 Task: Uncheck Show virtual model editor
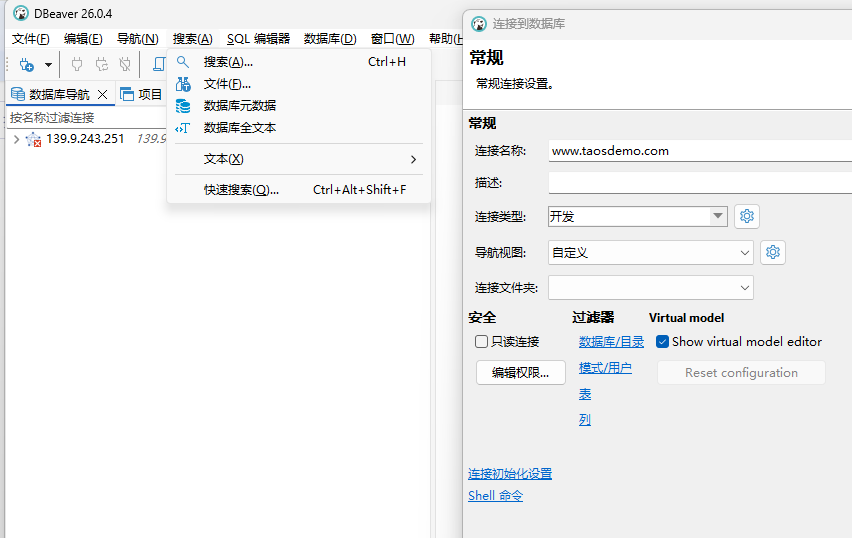(x=662, y=341)
